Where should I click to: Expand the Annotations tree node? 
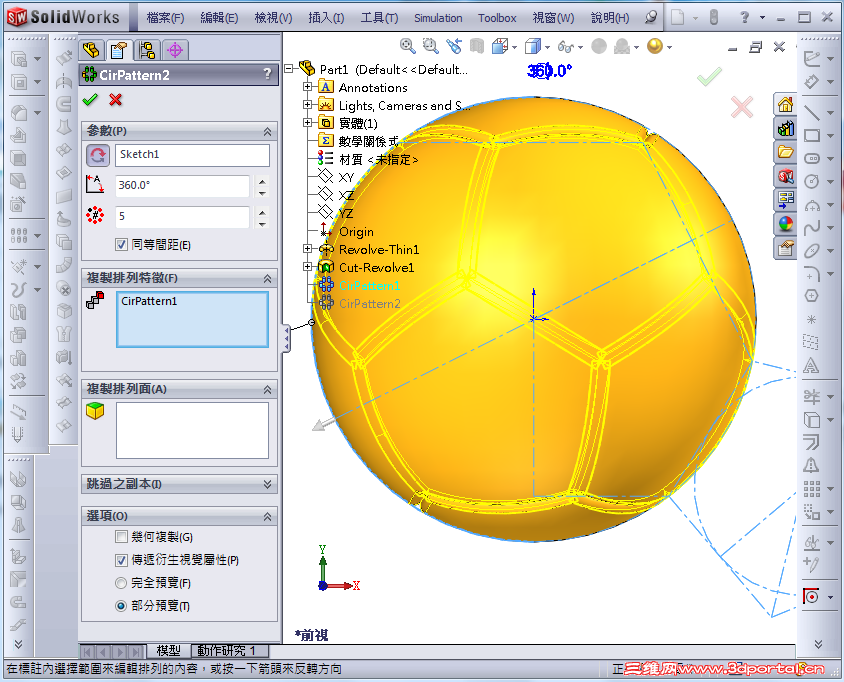click(307, 86)
